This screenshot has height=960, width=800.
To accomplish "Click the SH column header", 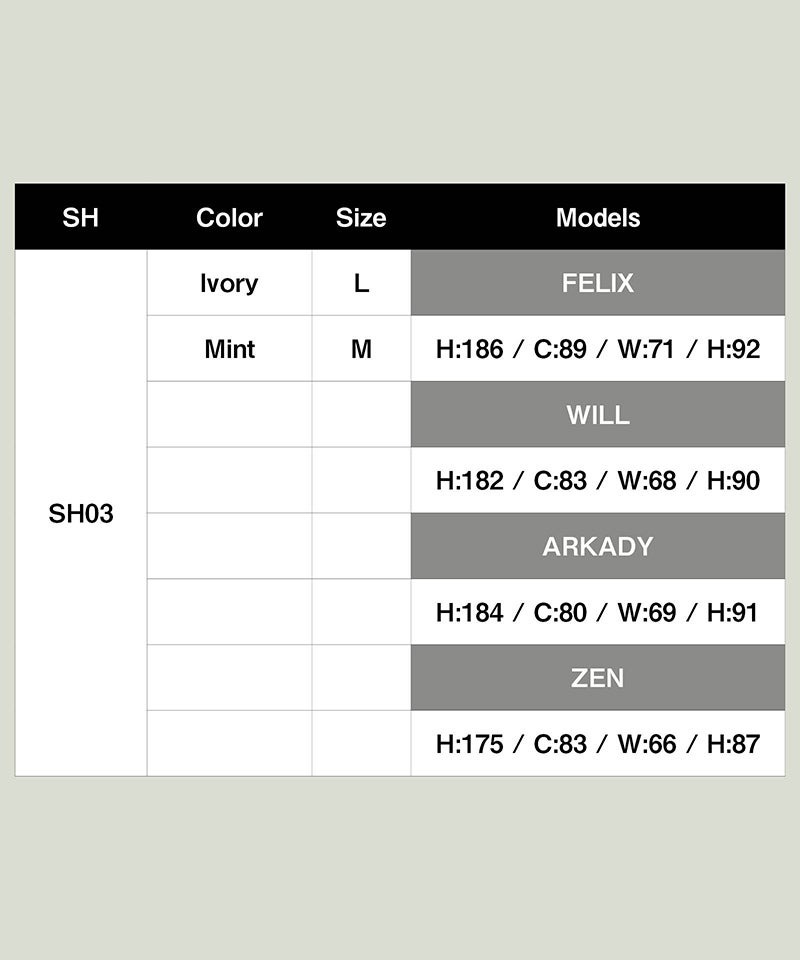I will pos(81,217).
